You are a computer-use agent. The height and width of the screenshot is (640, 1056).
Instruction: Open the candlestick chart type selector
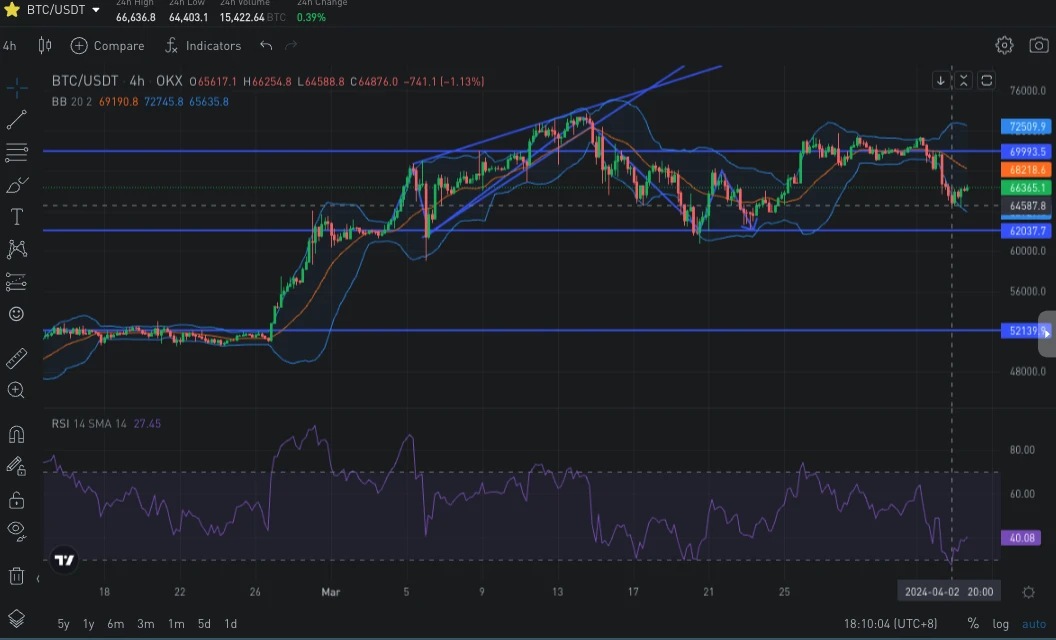[44, 45]
